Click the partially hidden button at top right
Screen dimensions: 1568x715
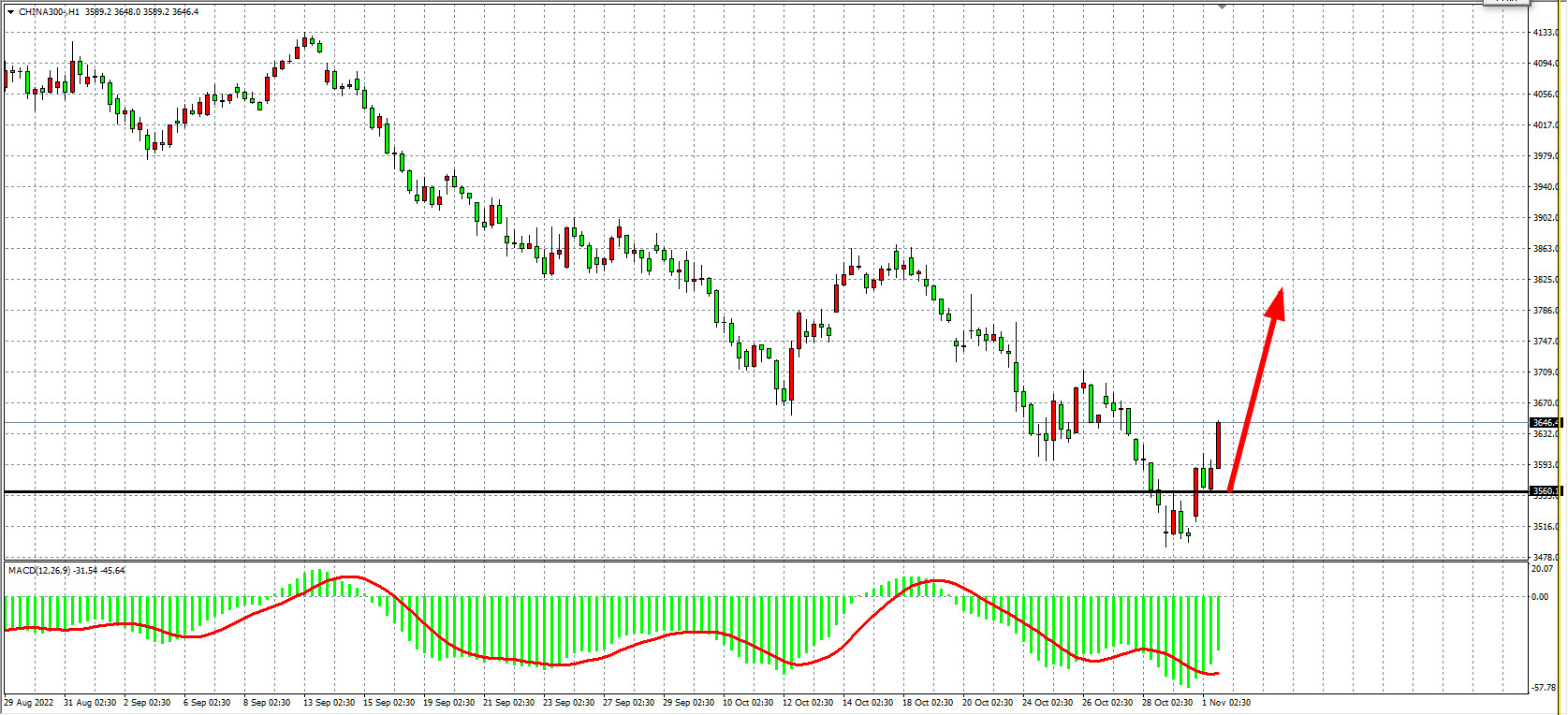(x=1506, y=3)
